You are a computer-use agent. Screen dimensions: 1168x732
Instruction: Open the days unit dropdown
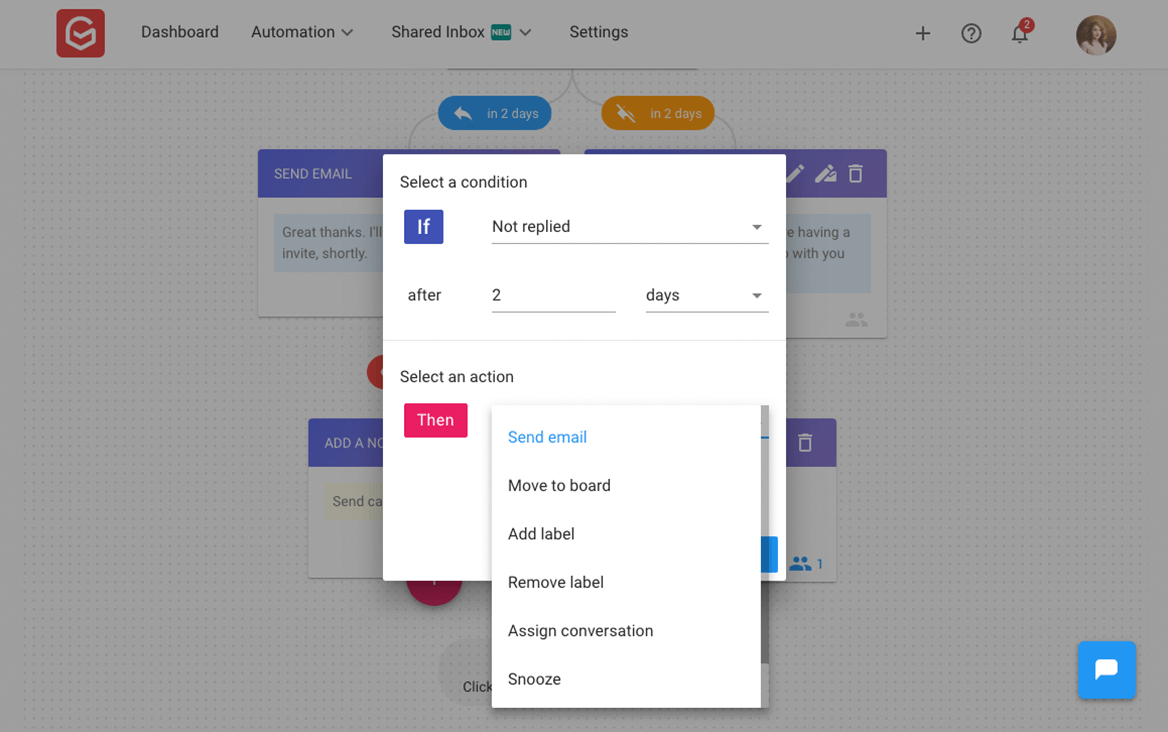tap(706, 296)
